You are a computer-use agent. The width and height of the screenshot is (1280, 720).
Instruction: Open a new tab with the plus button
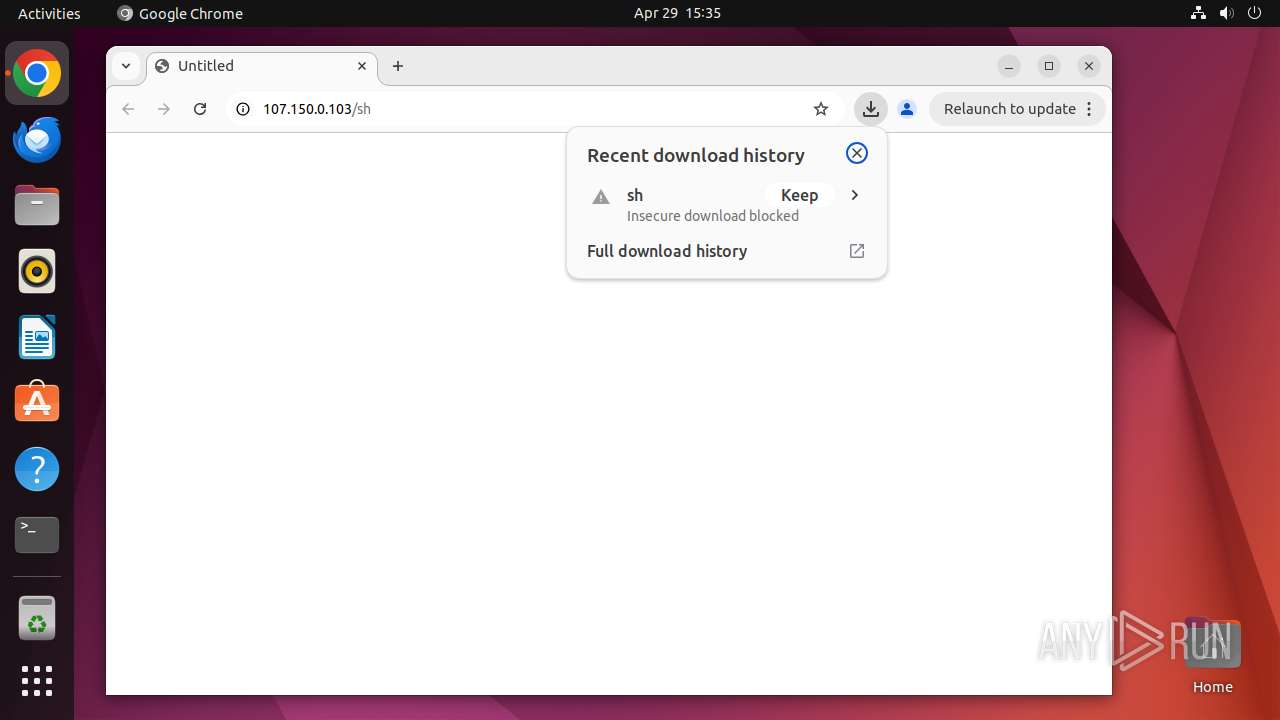click(398, 66)
